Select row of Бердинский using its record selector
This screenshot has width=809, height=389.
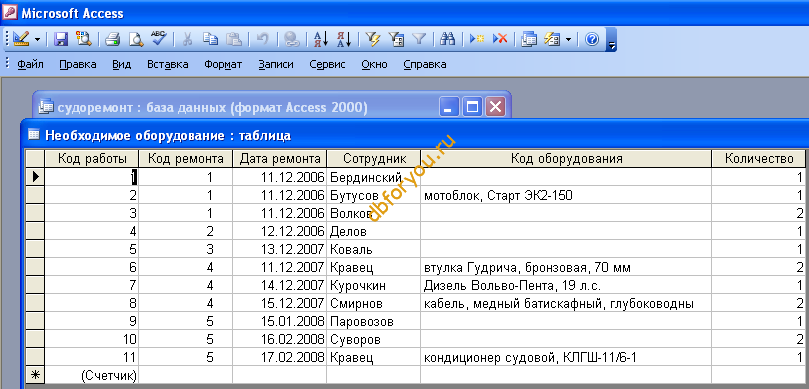tap(35, 177)
